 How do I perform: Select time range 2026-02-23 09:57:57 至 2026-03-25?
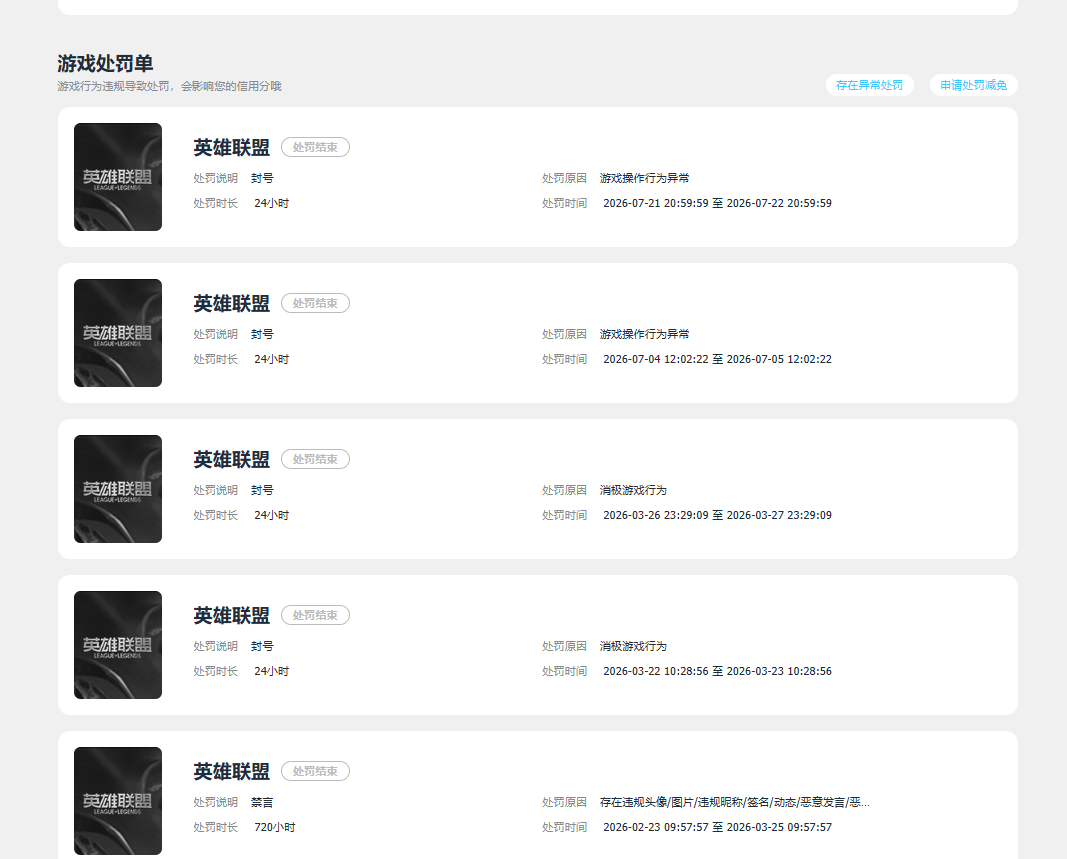coord(717,827)
